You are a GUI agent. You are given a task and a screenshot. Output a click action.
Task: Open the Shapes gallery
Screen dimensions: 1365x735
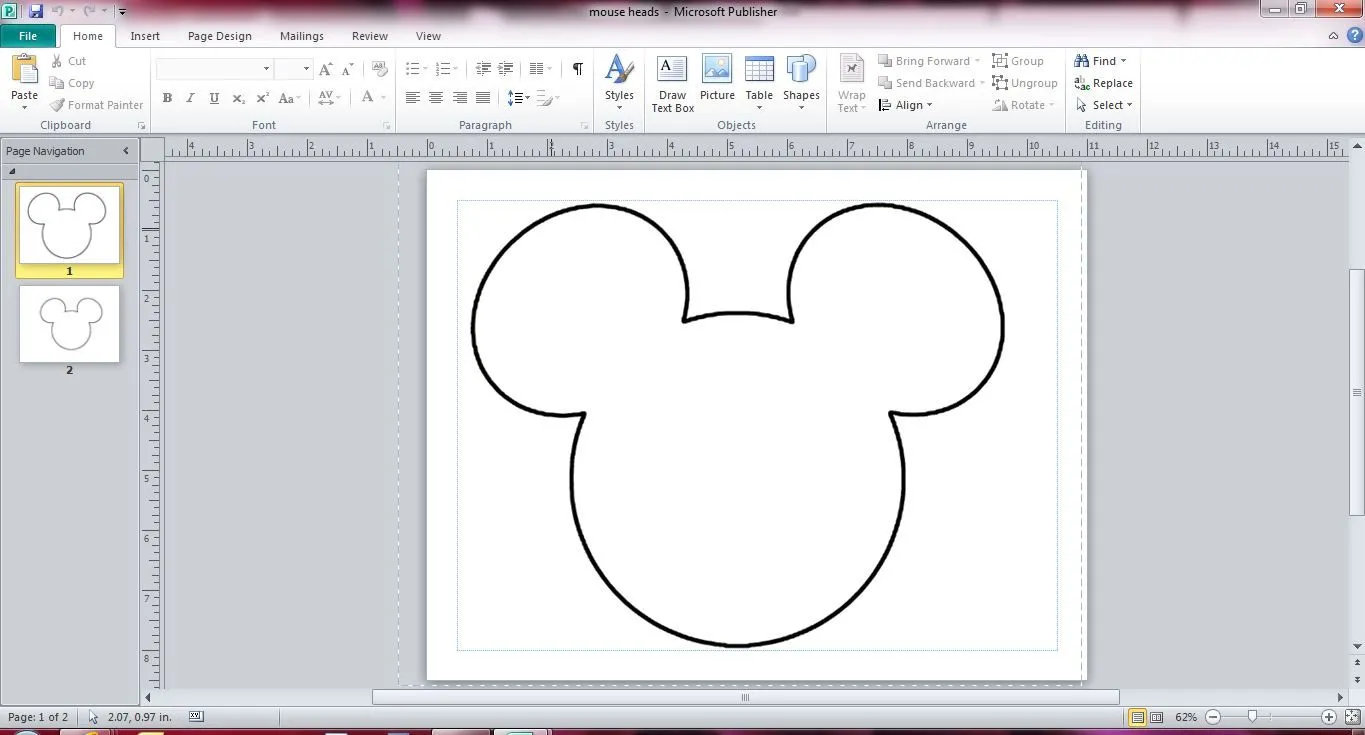point(801,84)
